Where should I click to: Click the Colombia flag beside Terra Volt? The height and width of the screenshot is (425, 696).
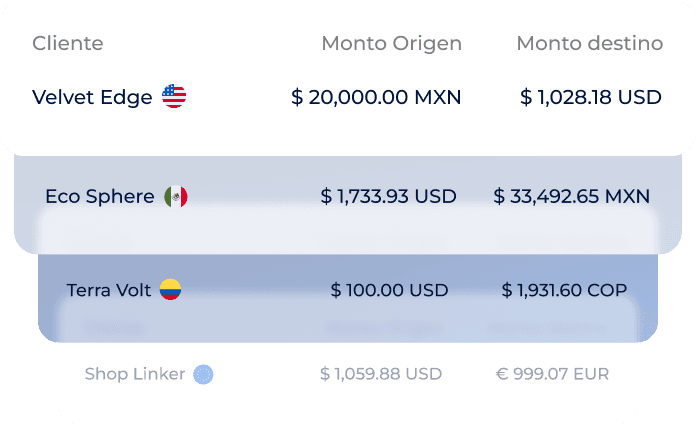[170, 290]
